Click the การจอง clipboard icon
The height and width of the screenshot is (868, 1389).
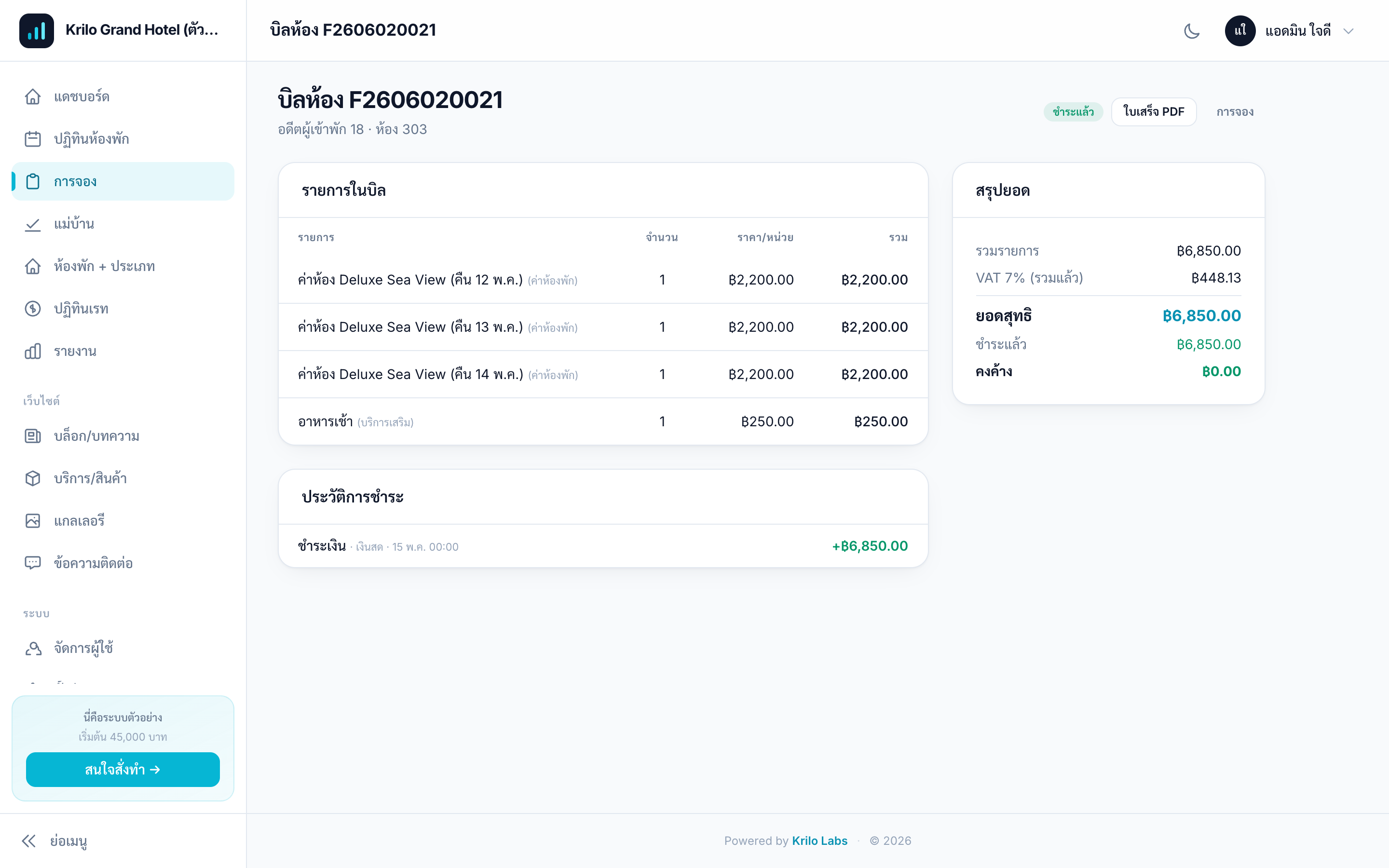click(33, 181)
